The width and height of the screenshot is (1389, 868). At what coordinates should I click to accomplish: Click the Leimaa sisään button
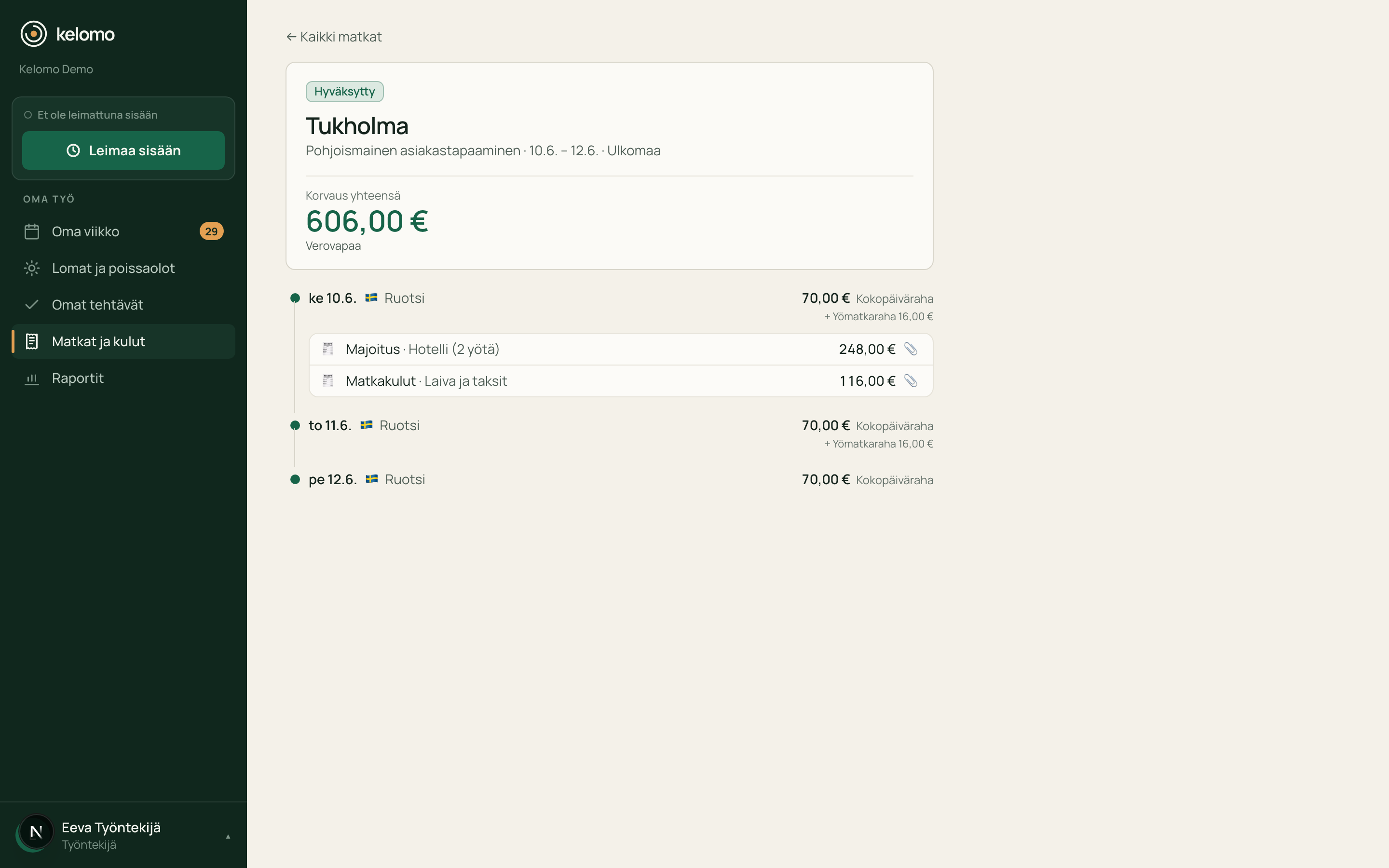123,150
